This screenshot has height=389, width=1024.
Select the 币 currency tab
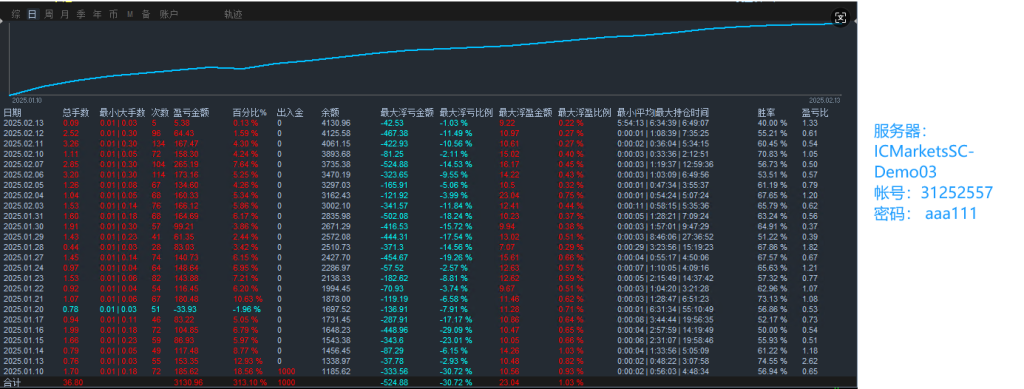click(x=114, y=14)
